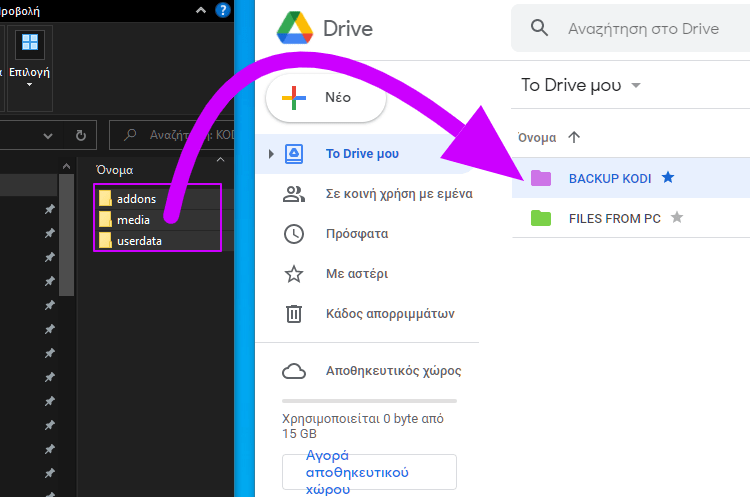Click the shared-with-me people icon
This screenshot has width=750, height=497.
click(x=294, y=194)
